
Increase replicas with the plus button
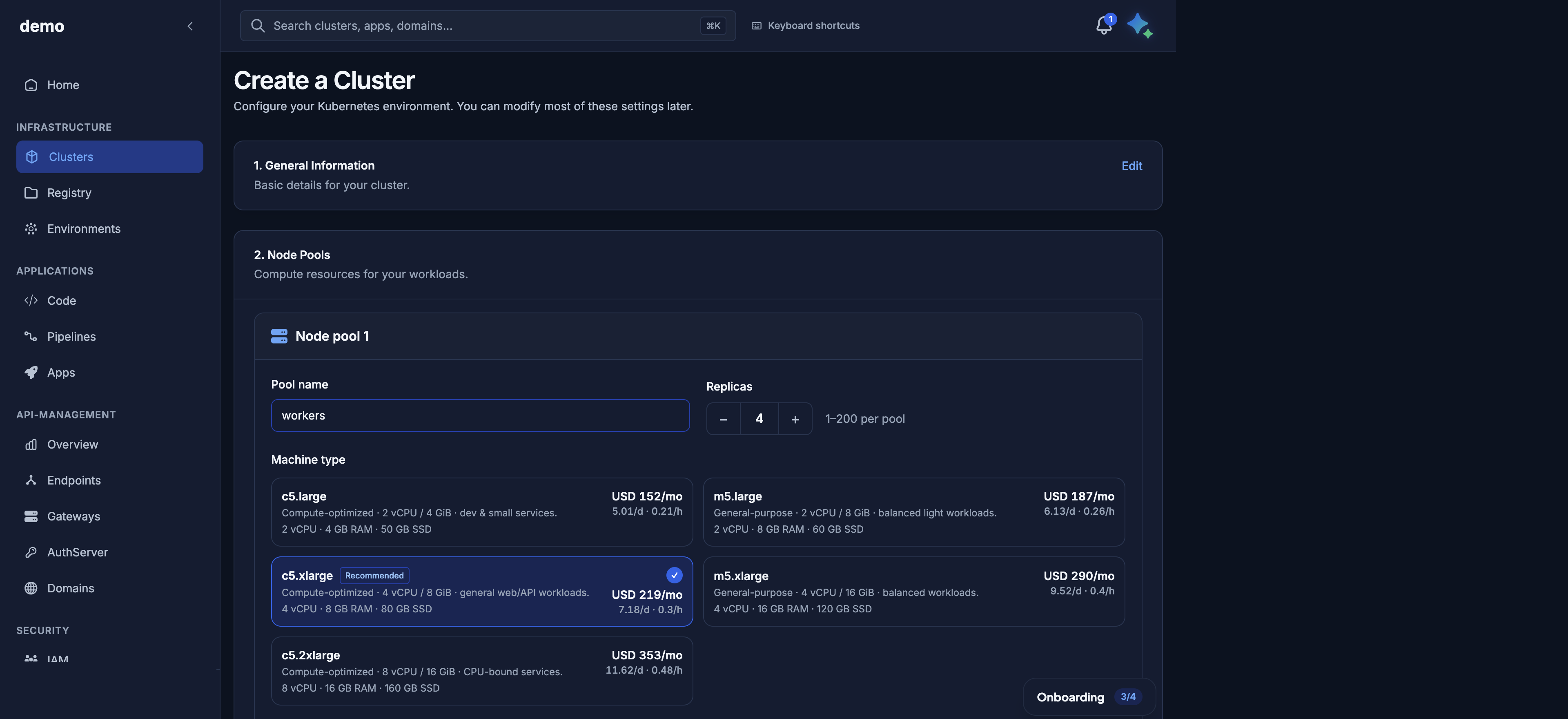[x=795, y=419]
